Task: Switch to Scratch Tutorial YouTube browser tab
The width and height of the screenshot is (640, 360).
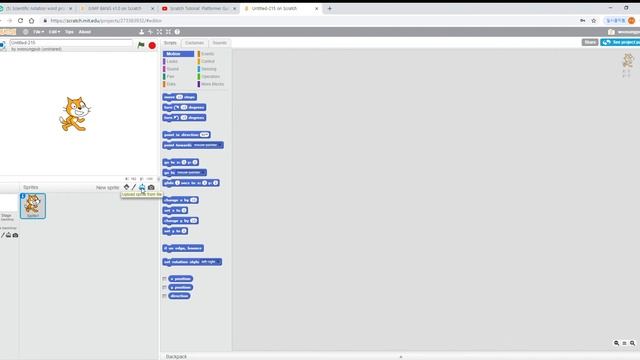Action: pyautogui.click(x=199, y=8)
